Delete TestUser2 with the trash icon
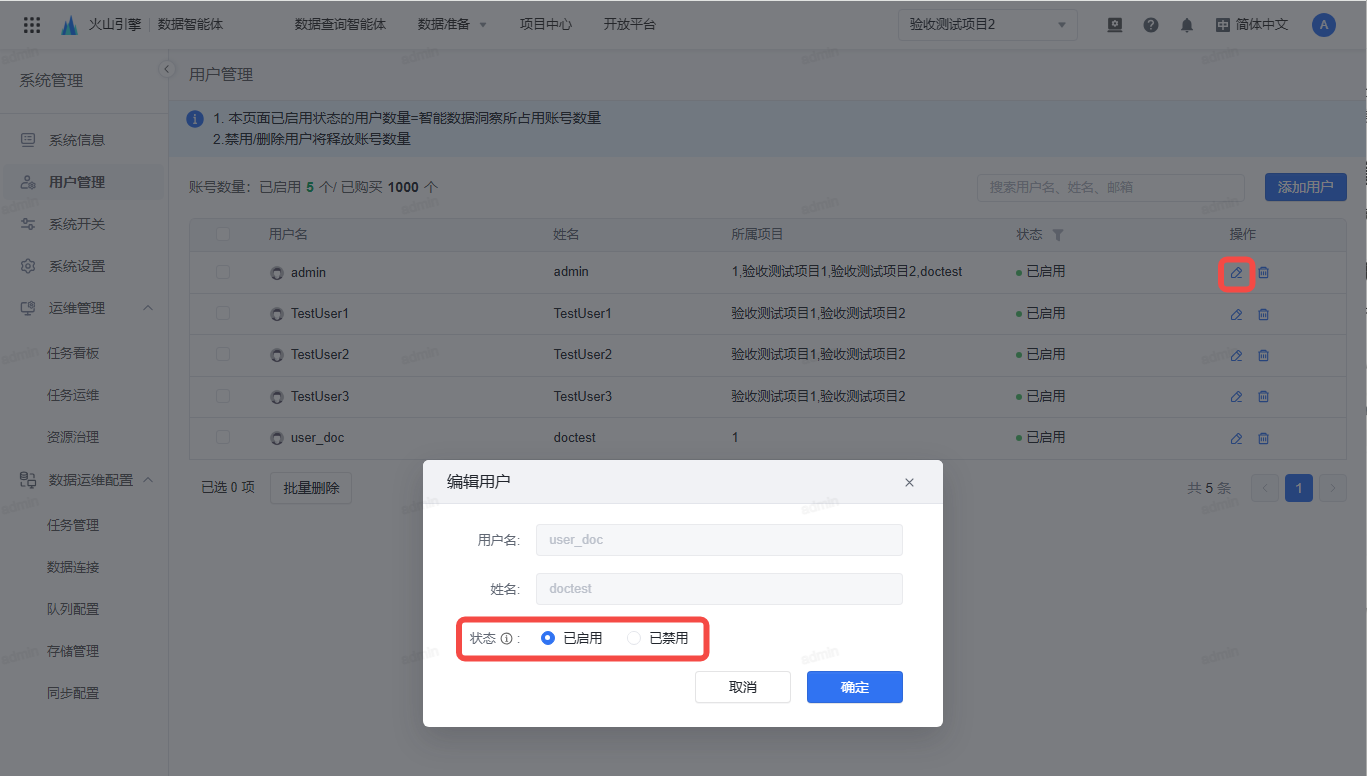Screen dimensions: 1367x776 click(x=1263, y=355)
